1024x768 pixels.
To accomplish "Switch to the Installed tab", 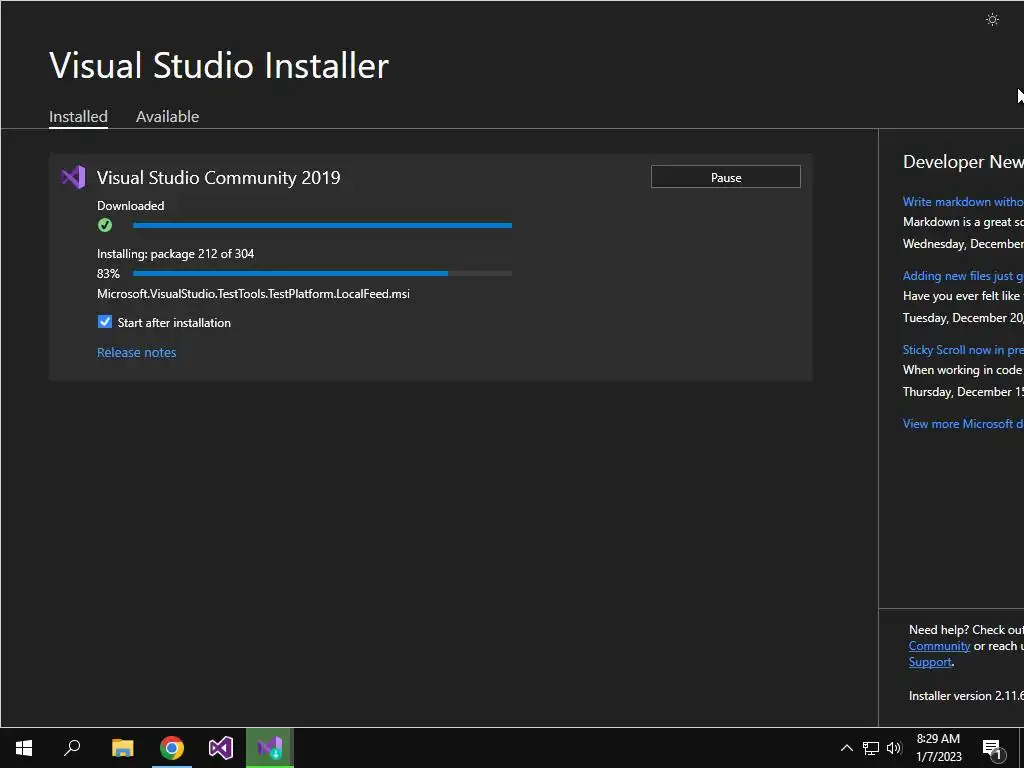I will (x=78, y=116).
